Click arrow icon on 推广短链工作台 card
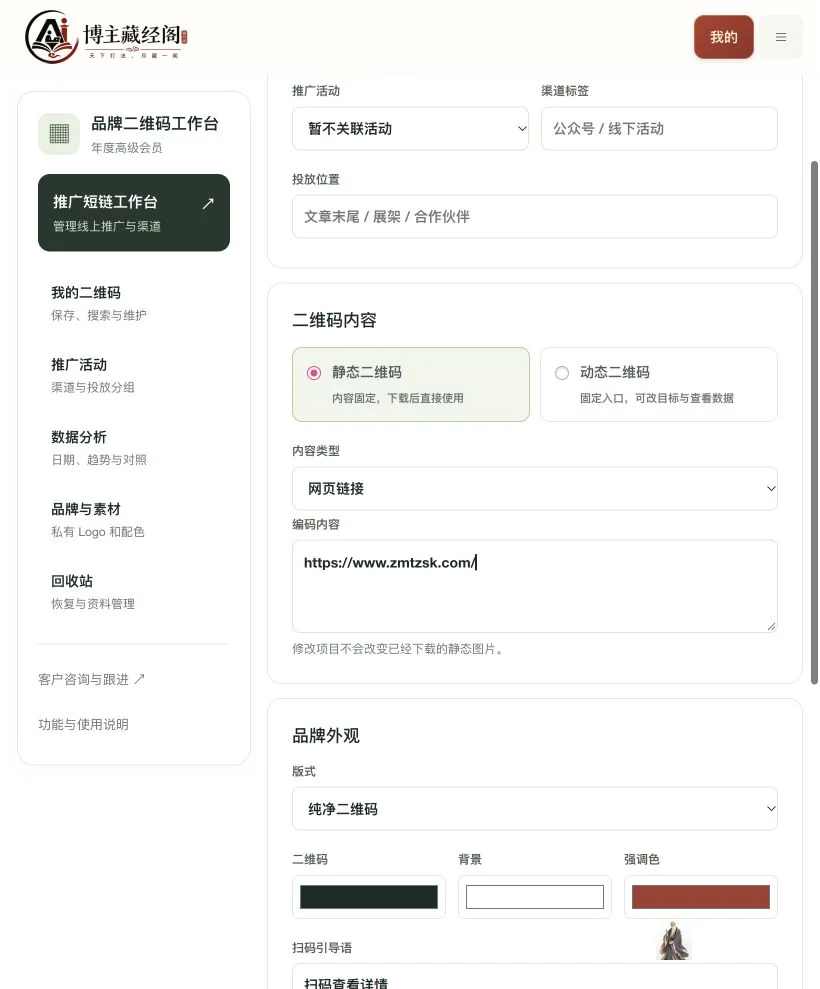 208,203
